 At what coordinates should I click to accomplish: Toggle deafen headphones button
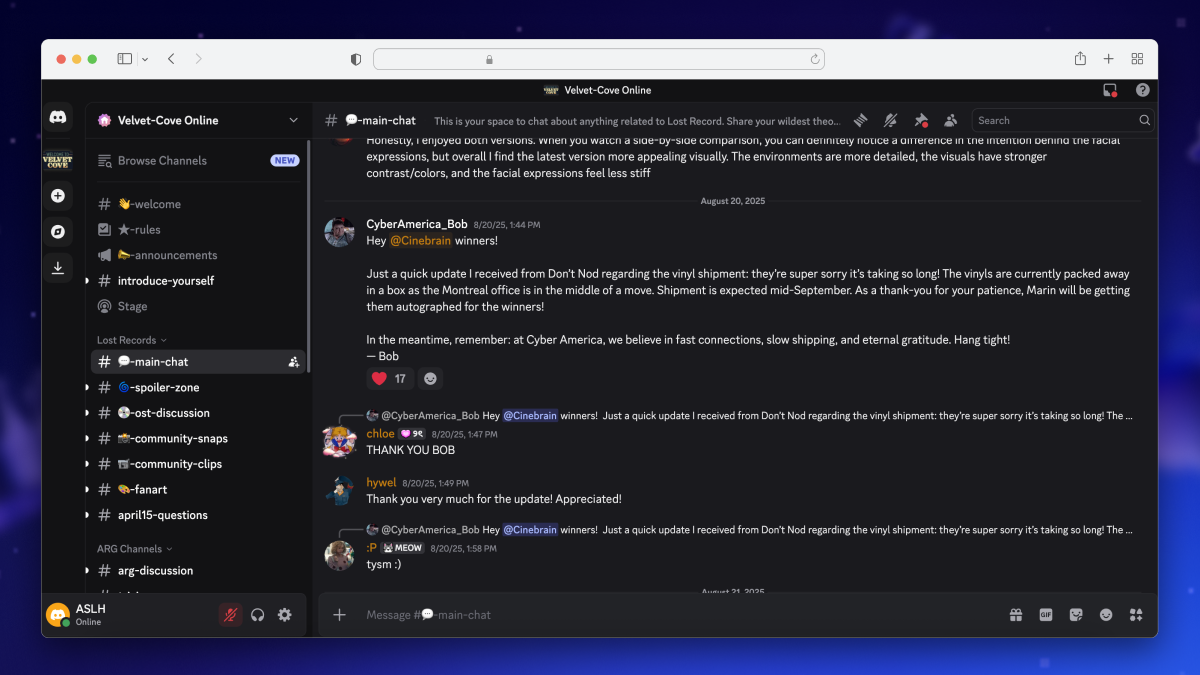point(258,615)
